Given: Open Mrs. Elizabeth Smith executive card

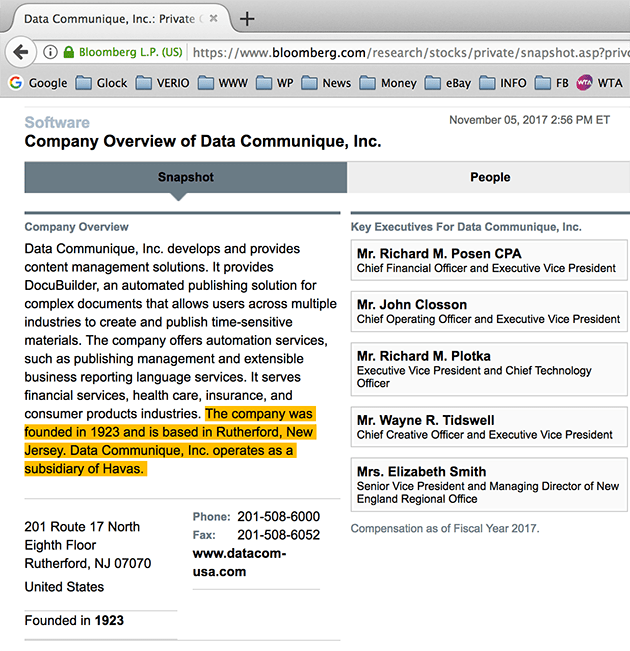Looking at the screenshot, I should pos(421,472).
